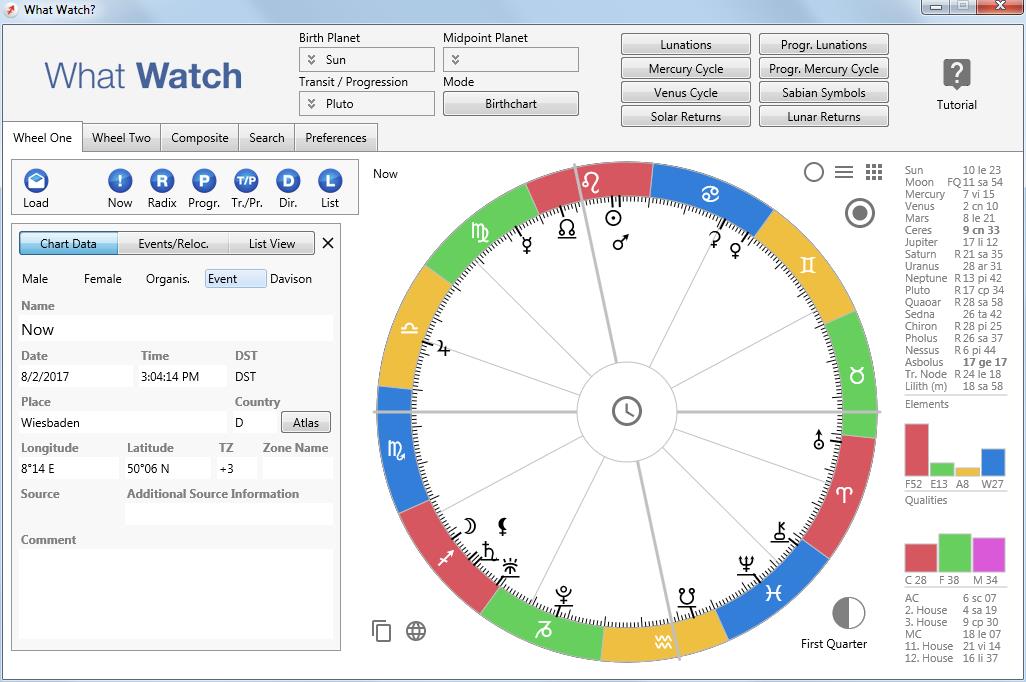Viewport: 1026px width, 682px height.
Task: Click the Now chart icon
Action: (x=120, y=181)
